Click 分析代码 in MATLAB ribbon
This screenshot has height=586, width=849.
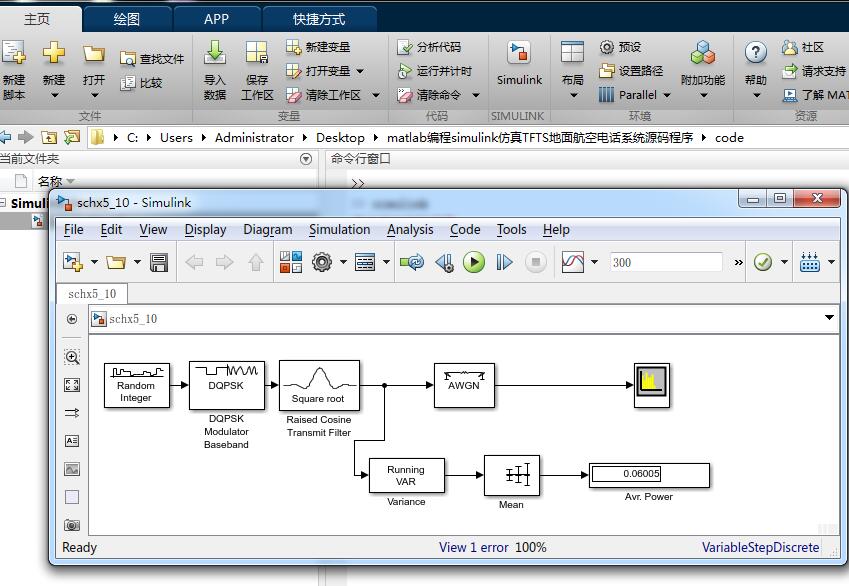click(x=429, y=47)
